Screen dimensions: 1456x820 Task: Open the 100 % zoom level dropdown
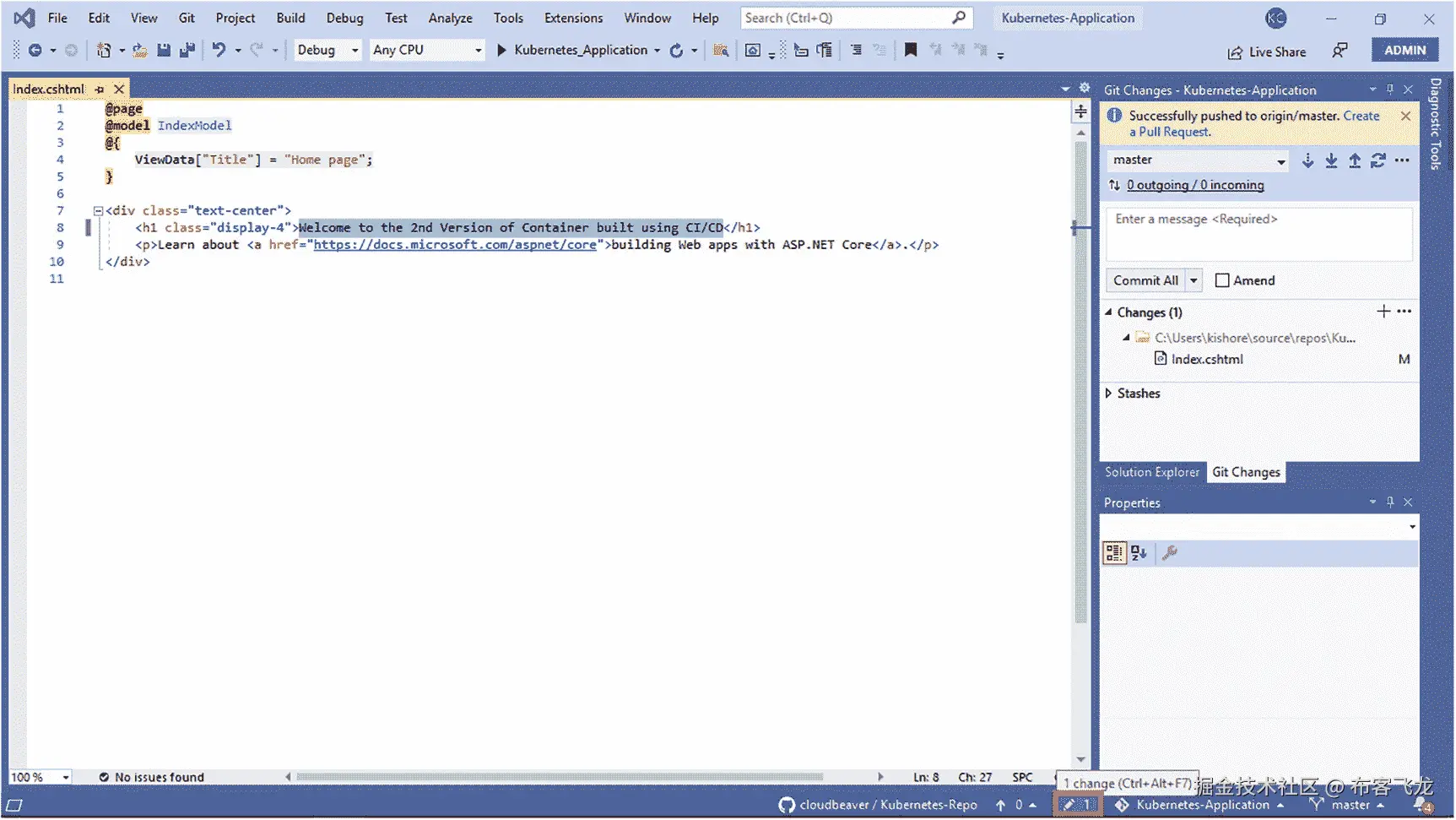click(65, 778)
